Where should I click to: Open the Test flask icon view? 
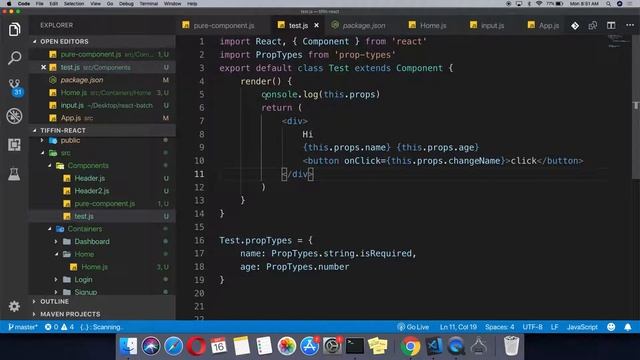(x=14, y=174)
